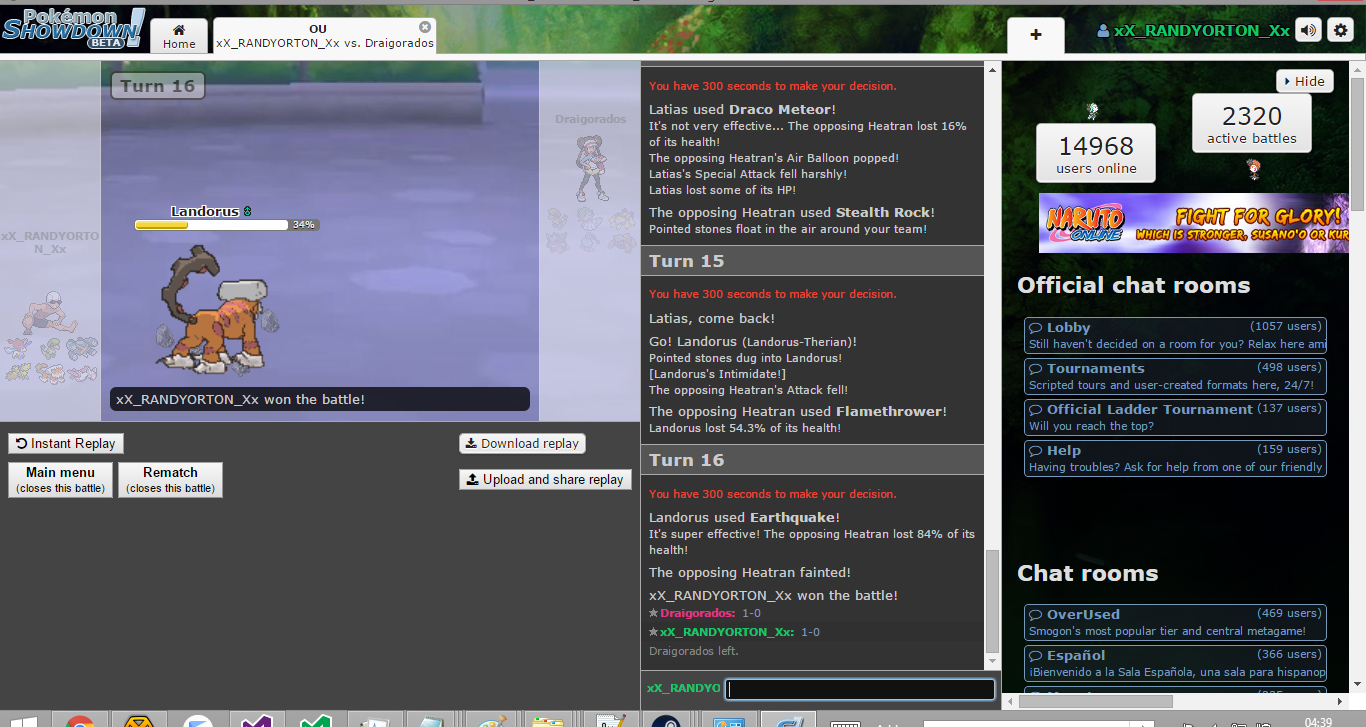Screen dimensions: 1366x727
Task: Click the Draigorados username in the chat
Action: pos(697,613)
